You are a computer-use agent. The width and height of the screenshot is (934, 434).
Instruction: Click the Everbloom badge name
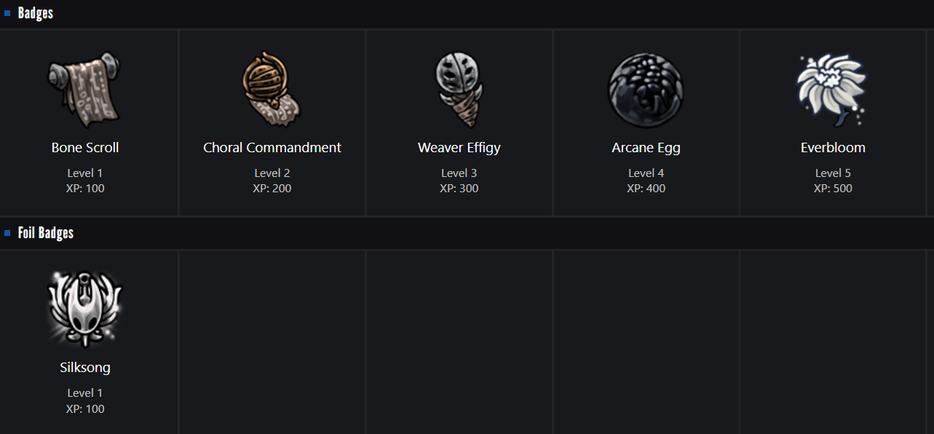[x=833, y=147]
